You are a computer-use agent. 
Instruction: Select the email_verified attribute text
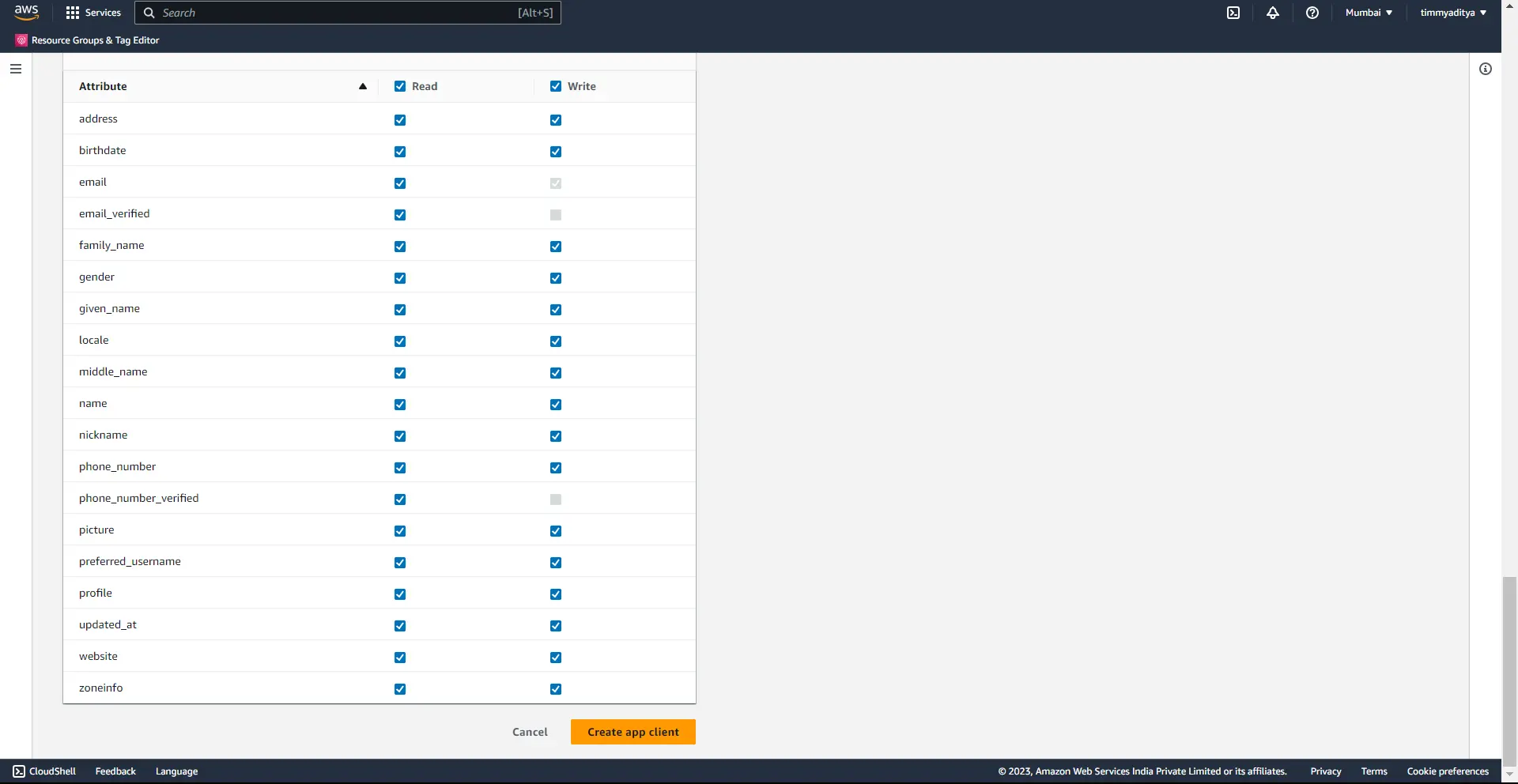115,213
